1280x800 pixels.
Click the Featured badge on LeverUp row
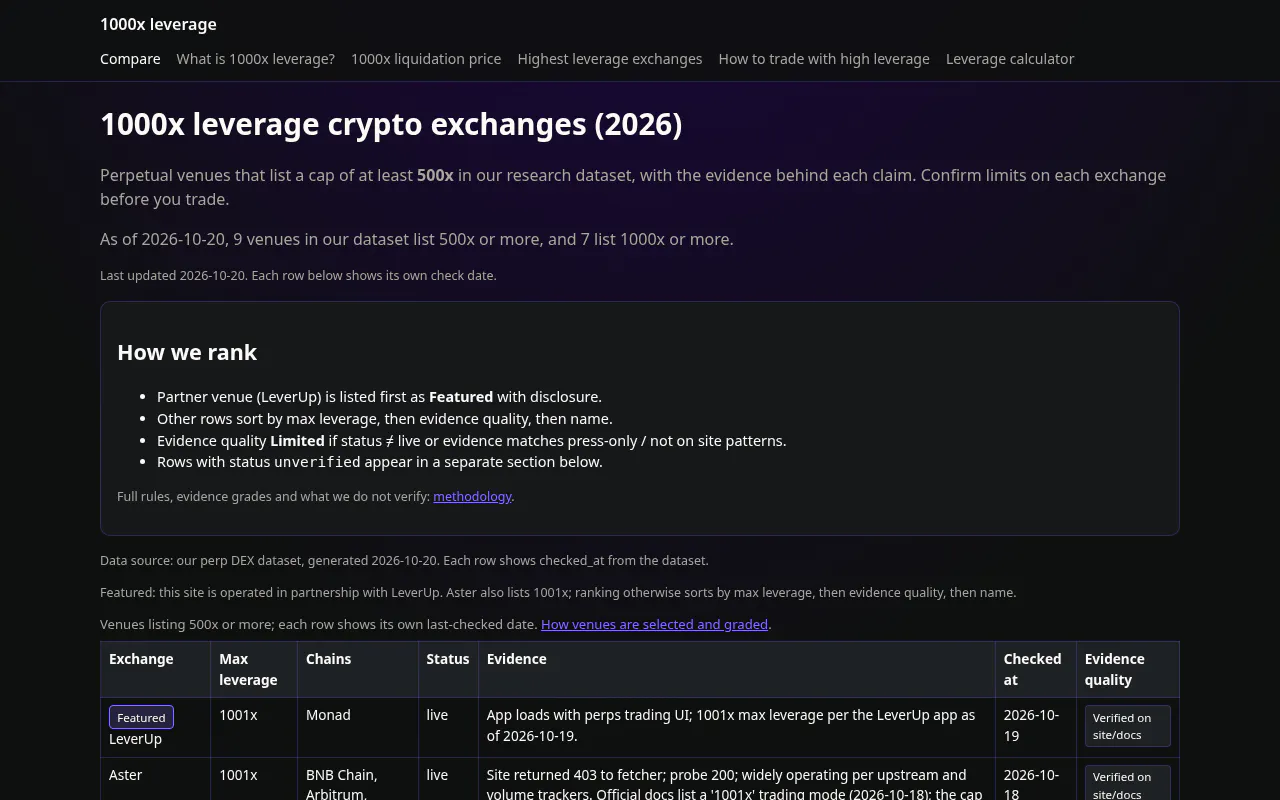[x=141, y=717]
